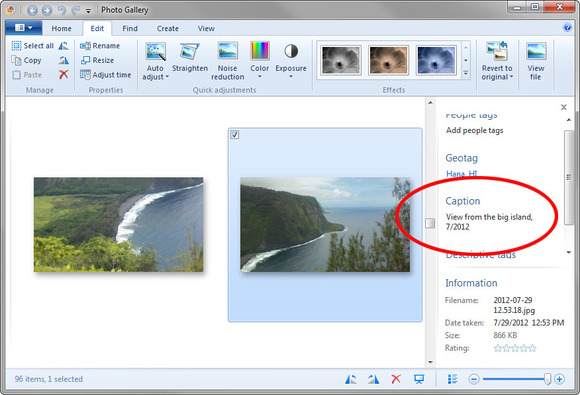
Task: Select the Edit tab
Action: tap(97, 28)
